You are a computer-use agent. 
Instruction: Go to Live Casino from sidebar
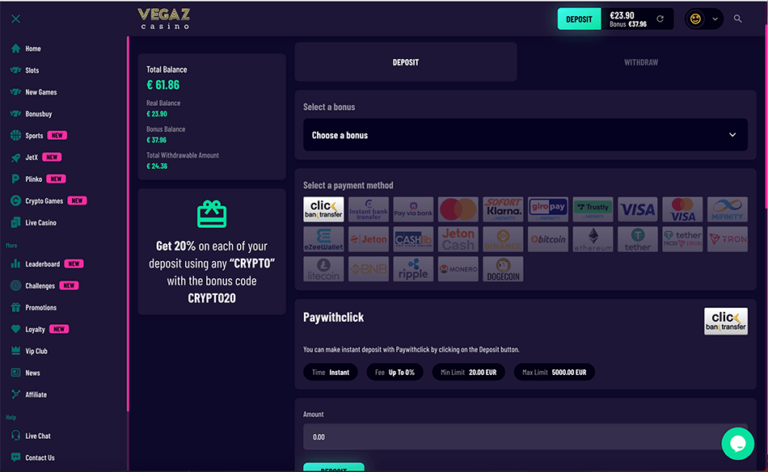(x=40, y=222)
